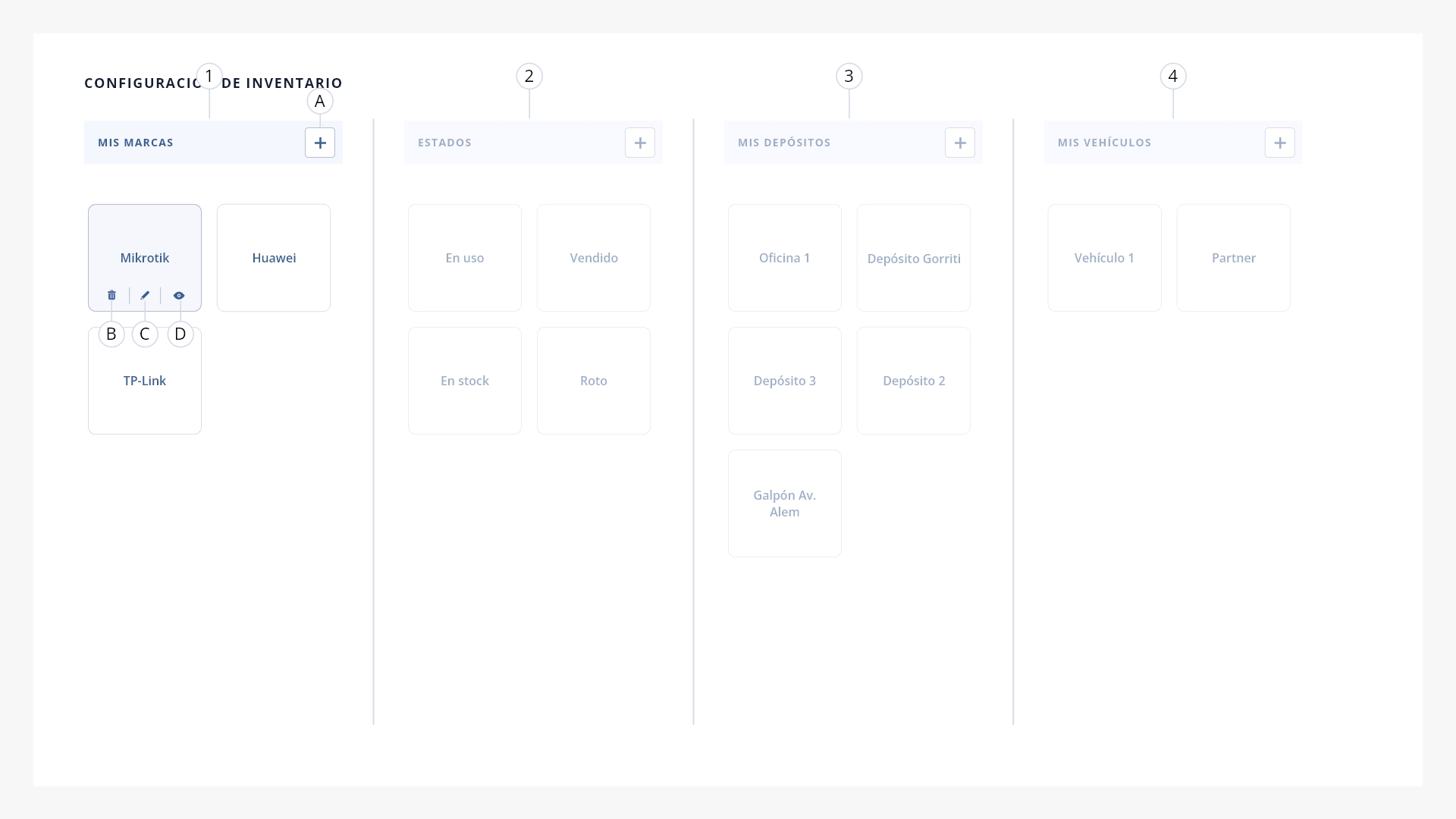Select the Vehículo 1 card
Screen dimensions: 1456x819
[x=1105, y=258]
